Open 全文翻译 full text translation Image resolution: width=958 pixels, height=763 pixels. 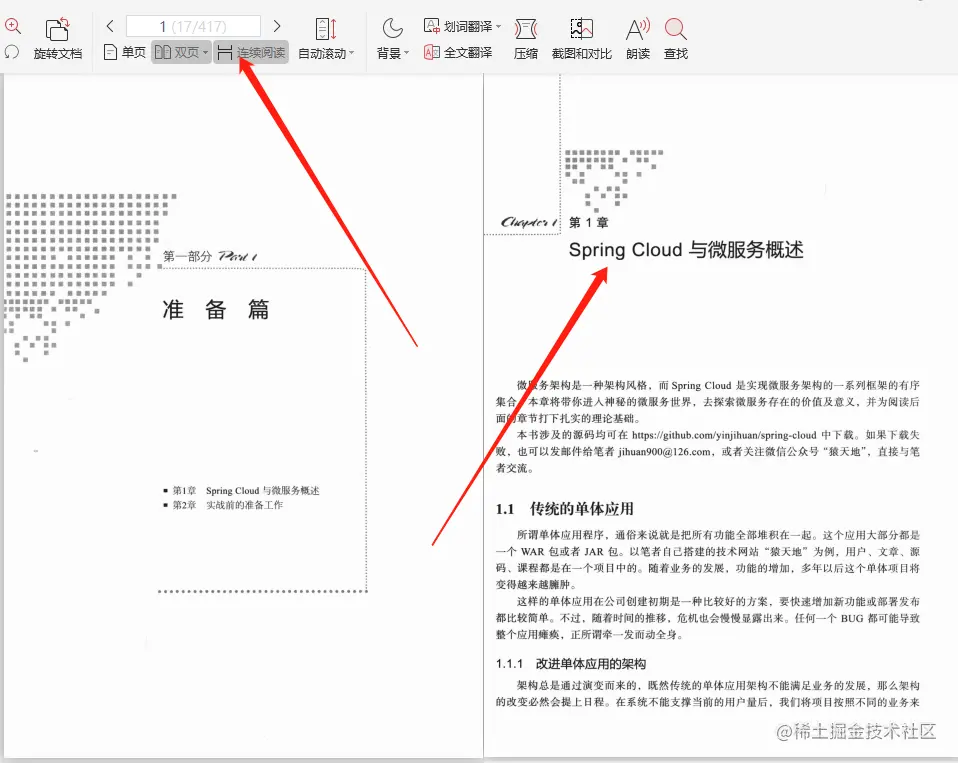(458, 53)
